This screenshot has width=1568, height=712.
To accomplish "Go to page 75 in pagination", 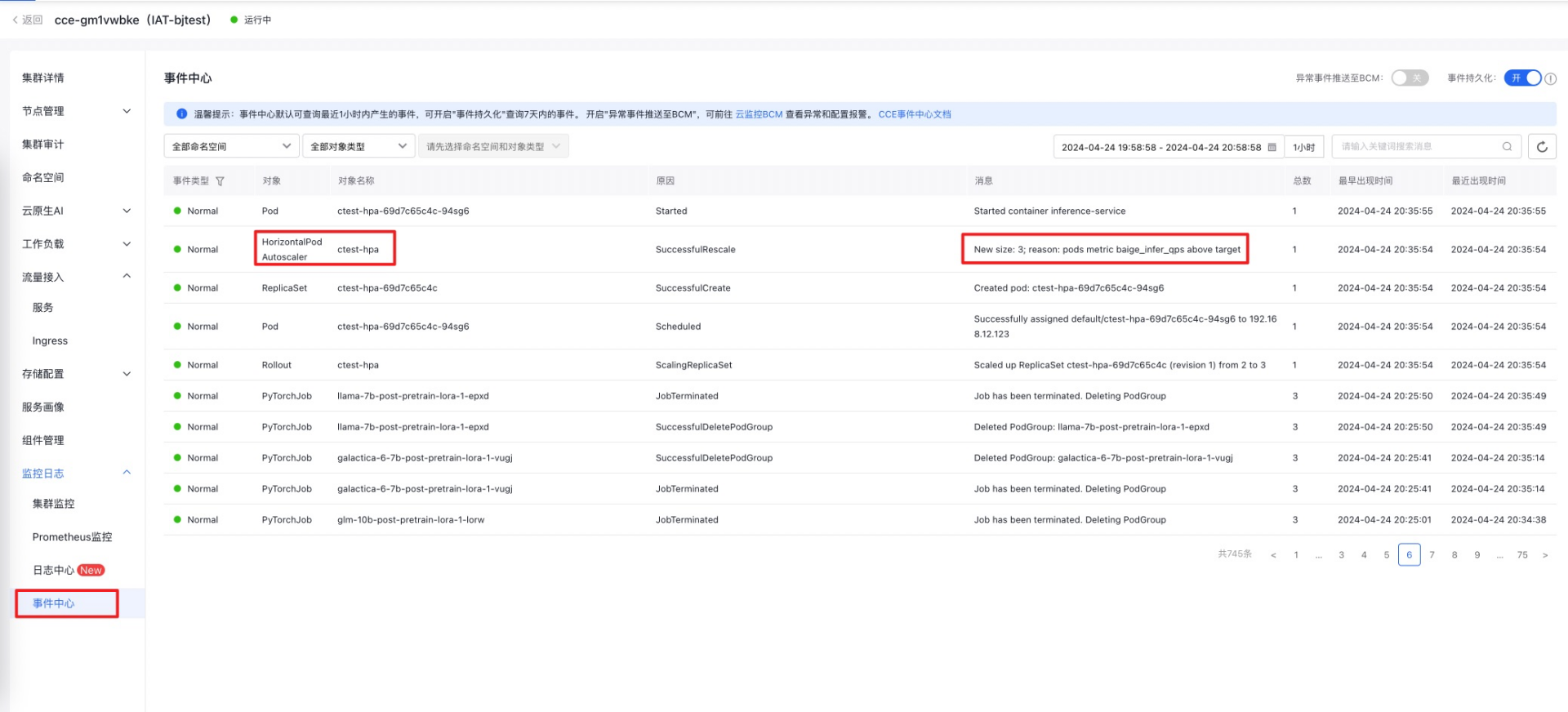I will point(1522,555).
